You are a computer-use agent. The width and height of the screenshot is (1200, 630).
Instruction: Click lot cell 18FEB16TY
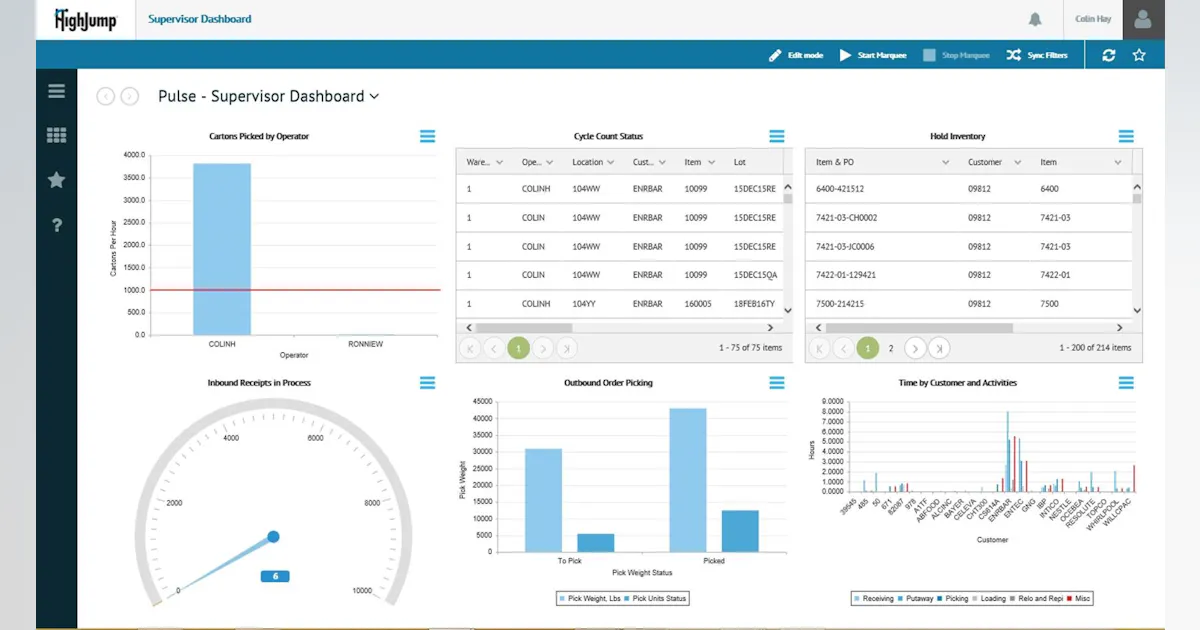click(755, 303)
